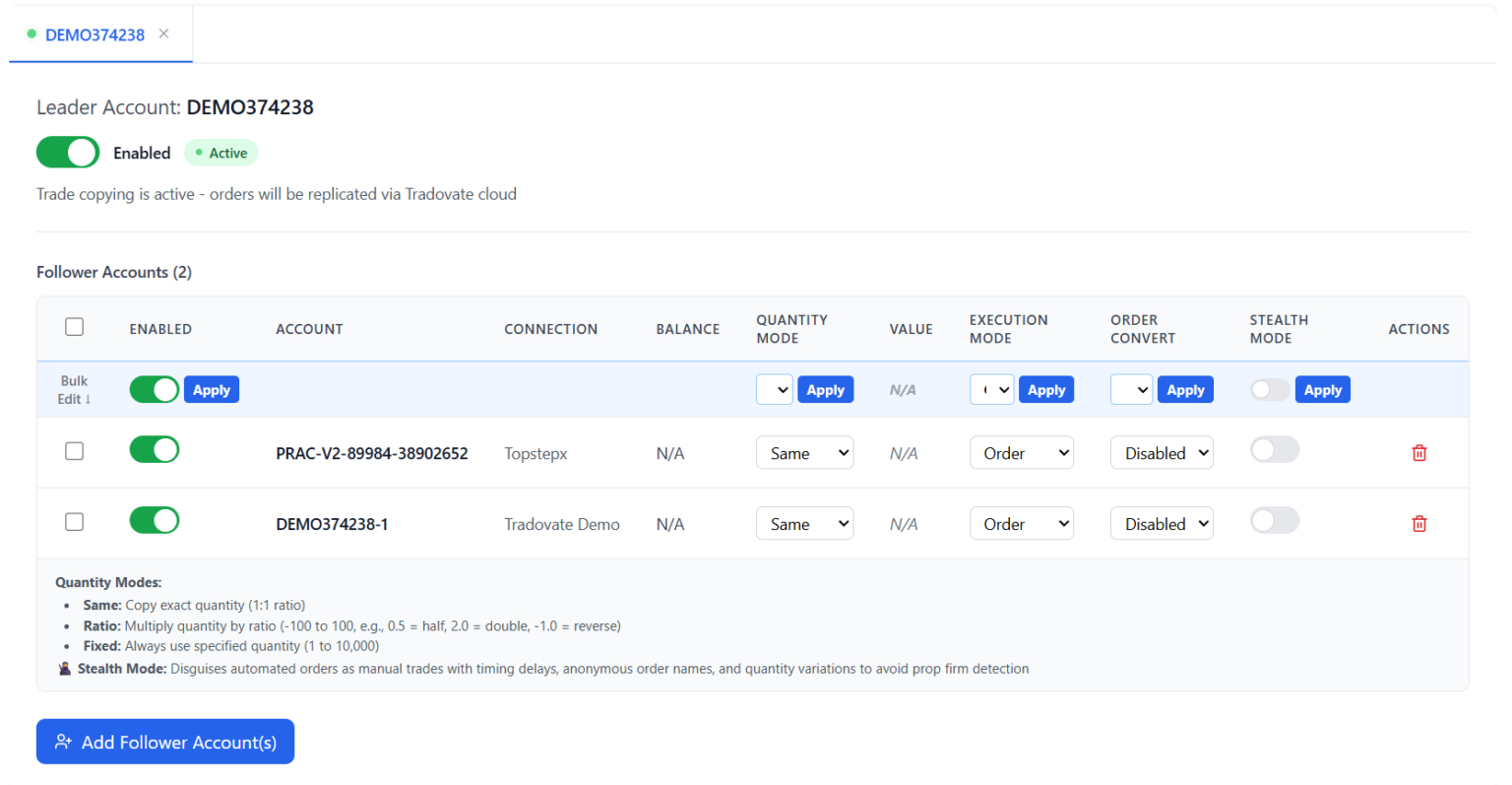Viewport: 1512px width, 785px height.
Task: Switch to the DEMO374238 tab
Action: (x=94, y=34)
